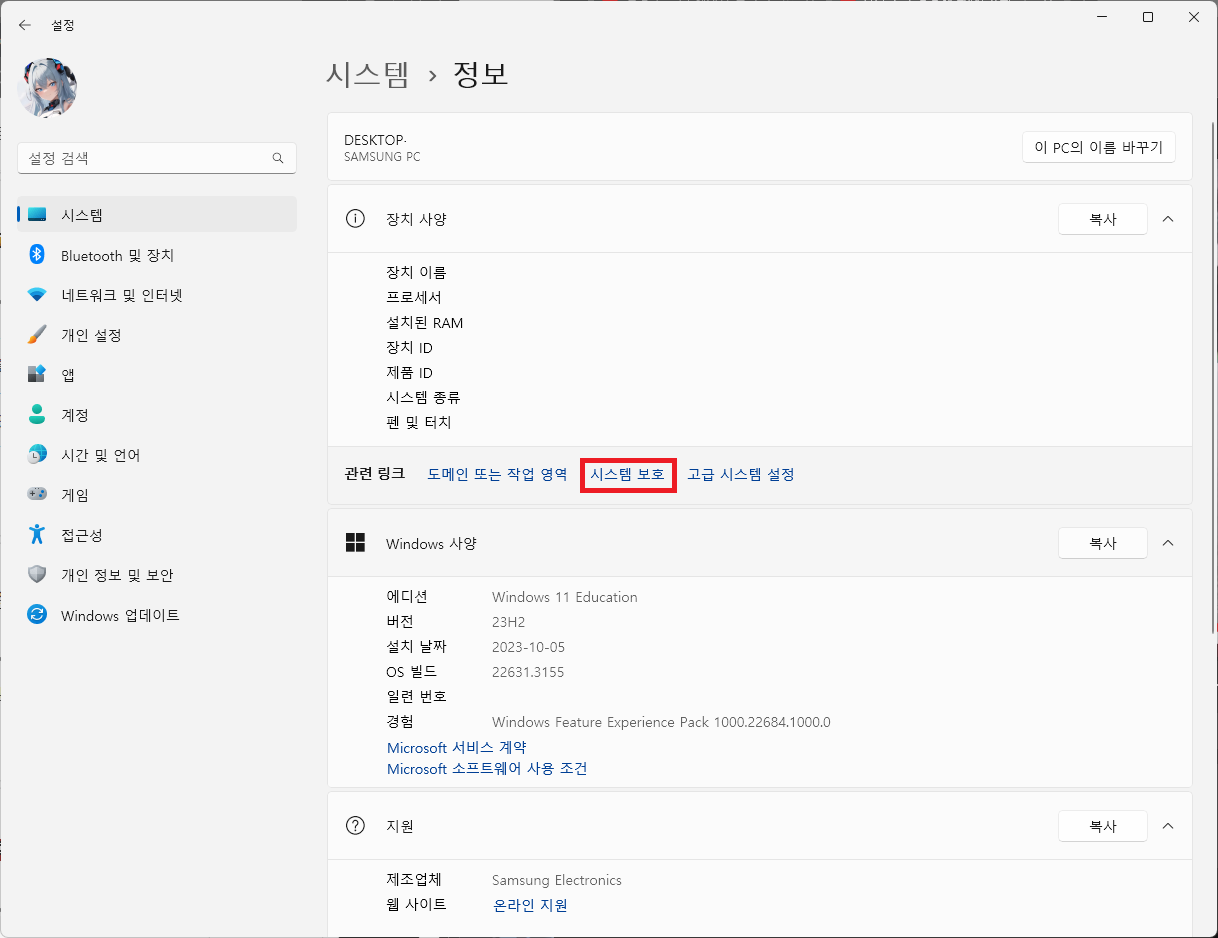Click the back arrow in the title bar
Screen dimensions: 1218x938
click(25, 25)
